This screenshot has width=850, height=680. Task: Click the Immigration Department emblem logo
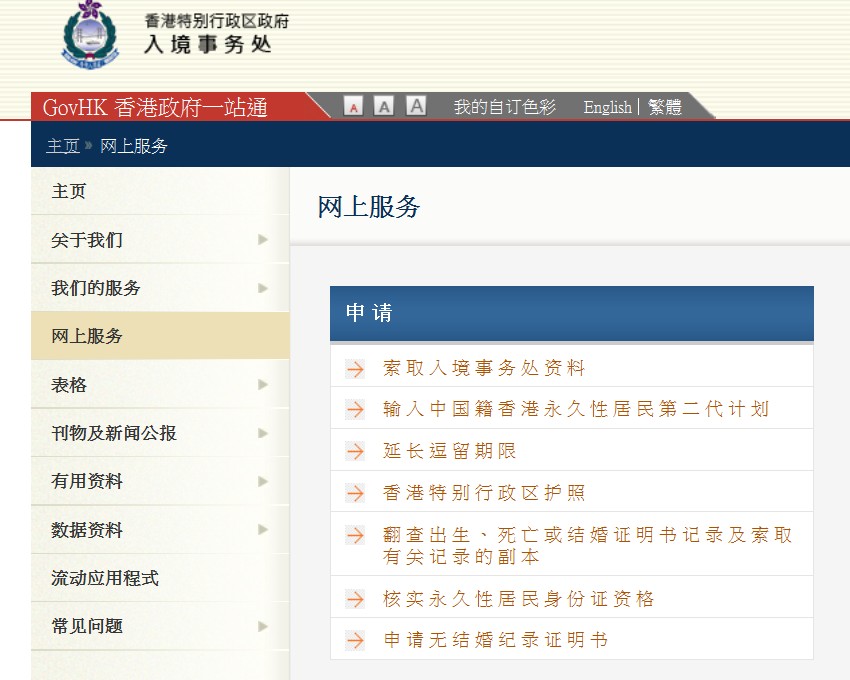[x=91, y=35]
